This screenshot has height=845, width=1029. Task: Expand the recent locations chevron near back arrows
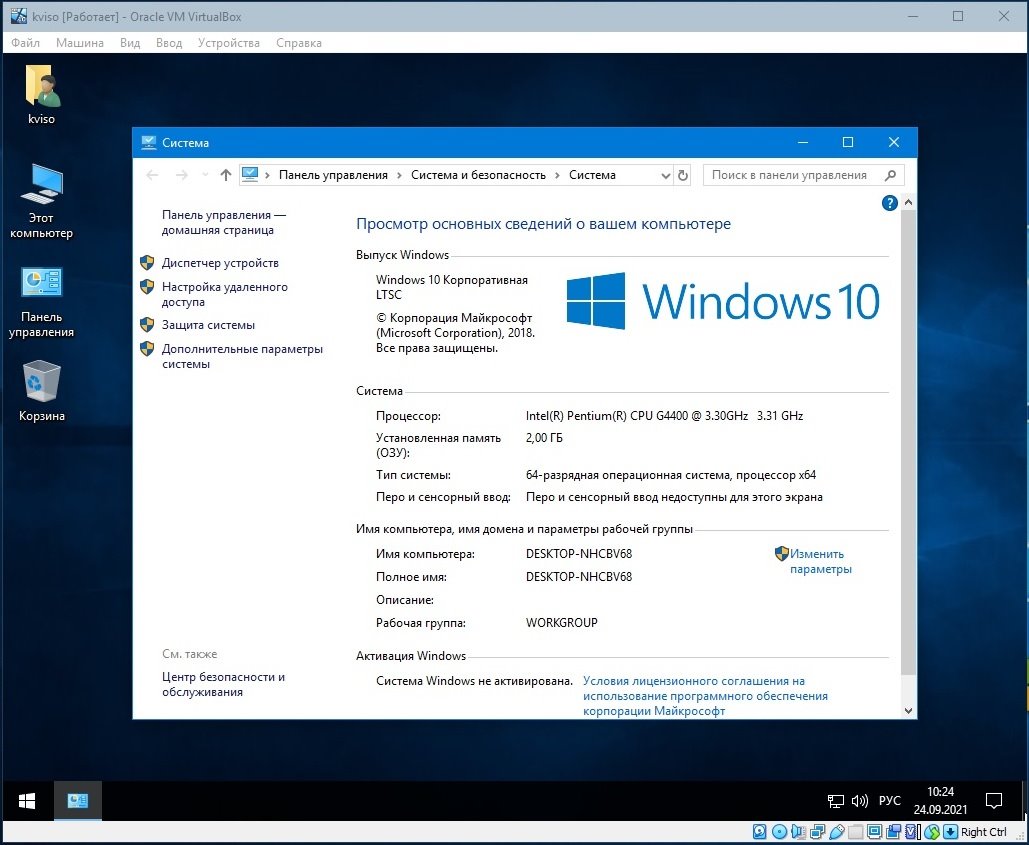point(205,175)
